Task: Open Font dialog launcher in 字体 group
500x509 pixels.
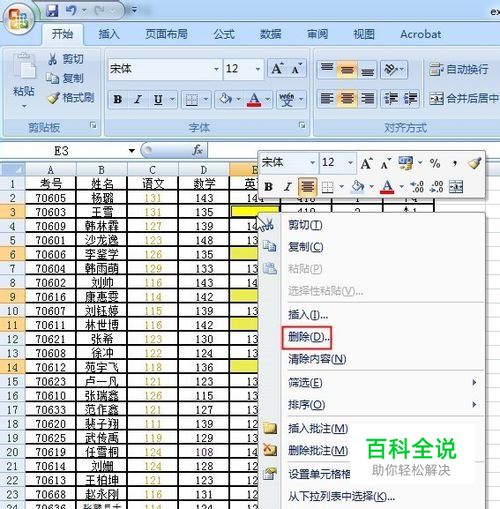Action: (x=302, y=125)
